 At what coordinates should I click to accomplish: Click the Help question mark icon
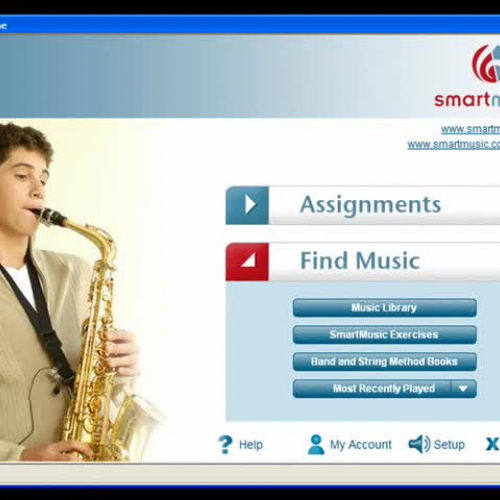tap(225, 444)
